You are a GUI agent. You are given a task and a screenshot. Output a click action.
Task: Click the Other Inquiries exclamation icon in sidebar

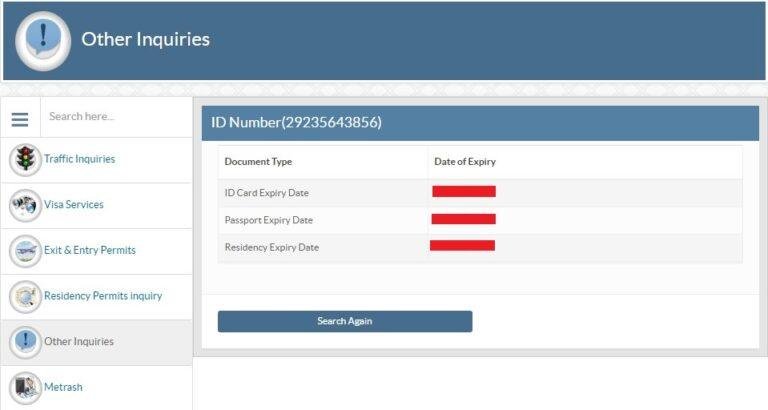click(x=24, y=342)
